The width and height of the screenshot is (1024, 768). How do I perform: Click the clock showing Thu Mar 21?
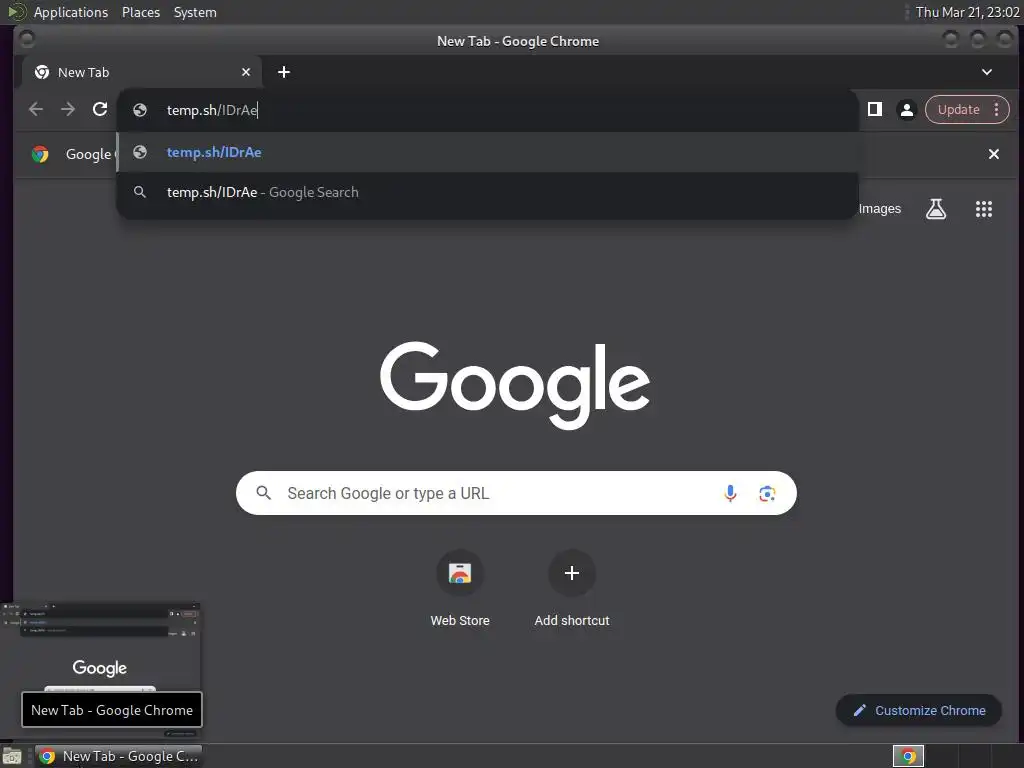coord(967,12)
